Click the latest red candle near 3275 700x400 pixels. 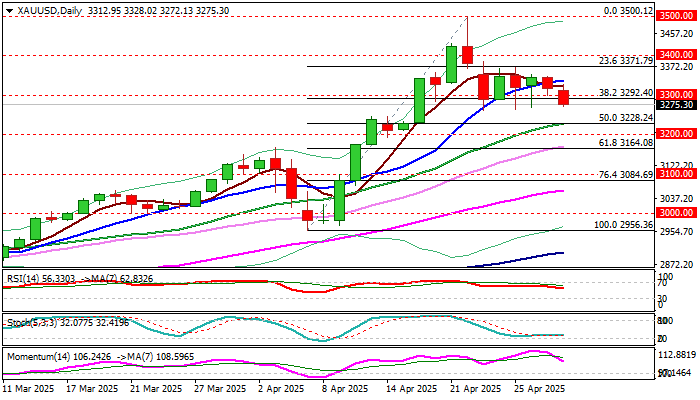point(564,97)
